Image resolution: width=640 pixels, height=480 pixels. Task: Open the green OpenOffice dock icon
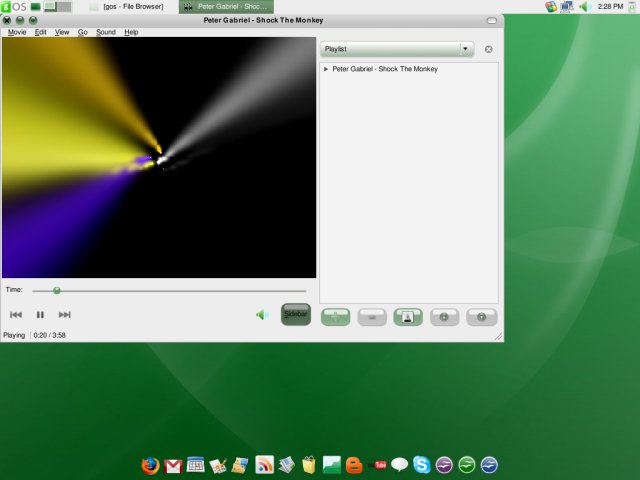(x=467, y=465)
